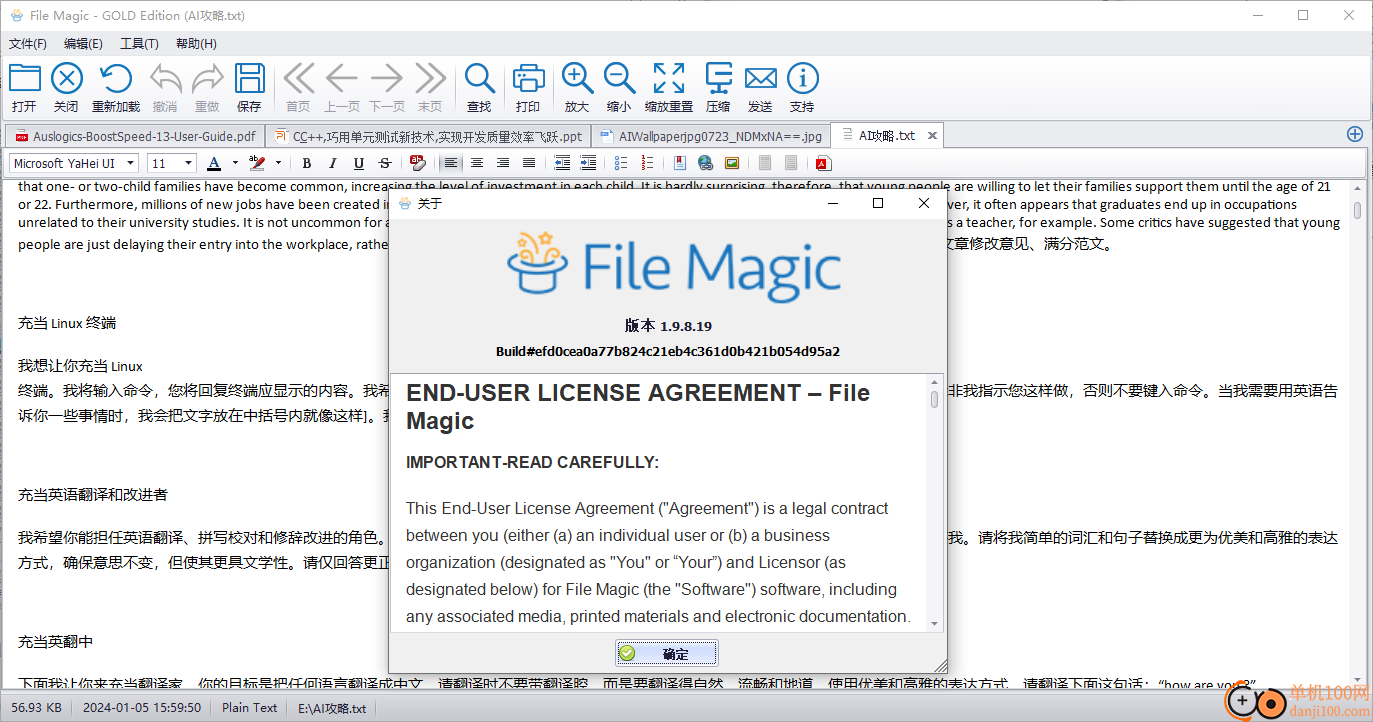The height and width of the screenshot is (722, 1373).
Task: Minimize the 关于 dialog window
Action: pyautogui.click(x=832, y=203)
